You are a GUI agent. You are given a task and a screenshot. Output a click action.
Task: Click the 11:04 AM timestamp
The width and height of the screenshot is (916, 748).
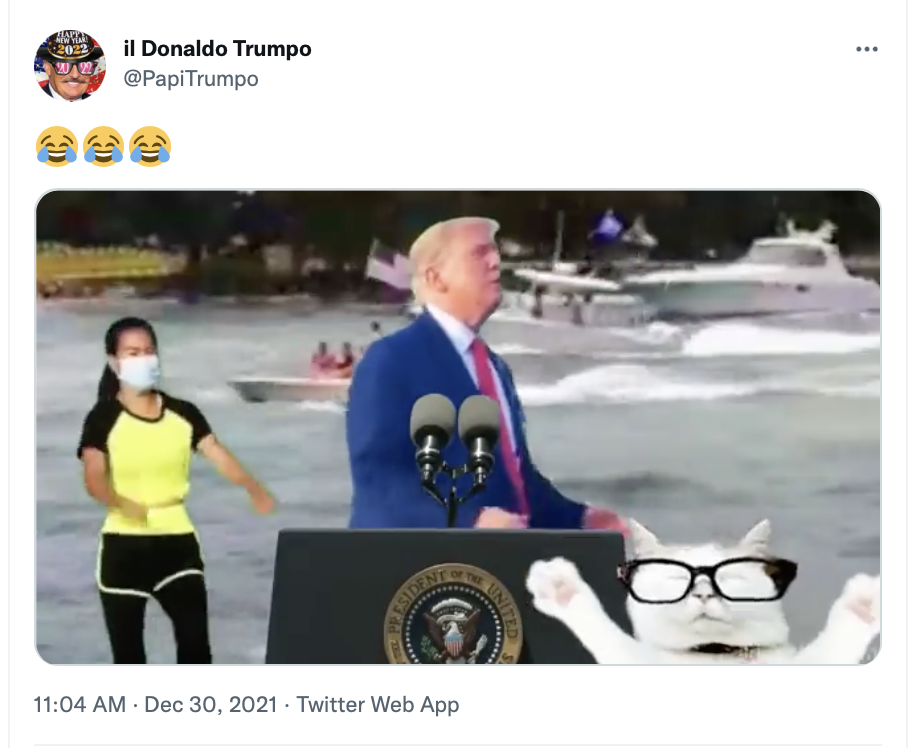(79, 705)
